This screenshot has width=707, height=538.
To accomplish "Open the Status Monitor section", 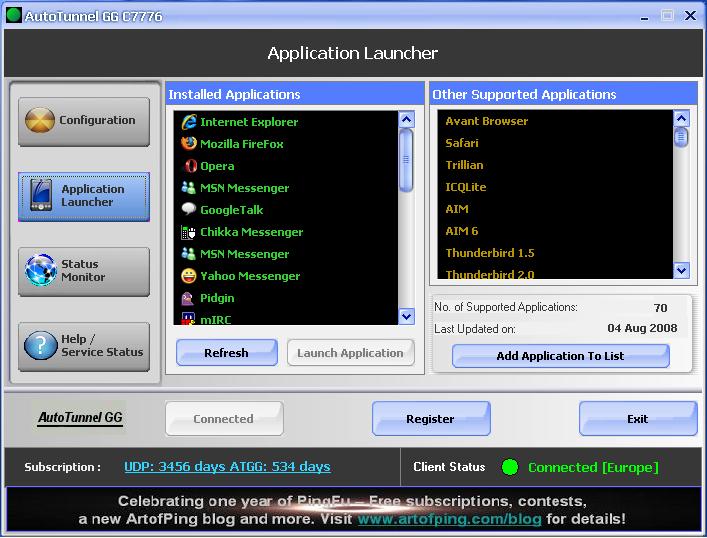I will tap(84, 271).
